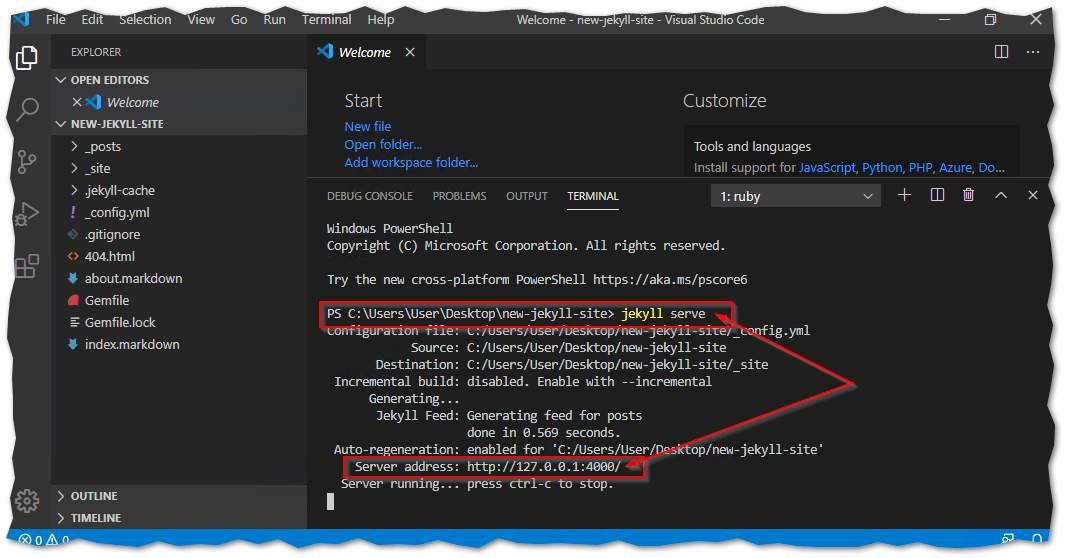
Task: Open the editor More Actions menu
Action: tap(1033, 52)
